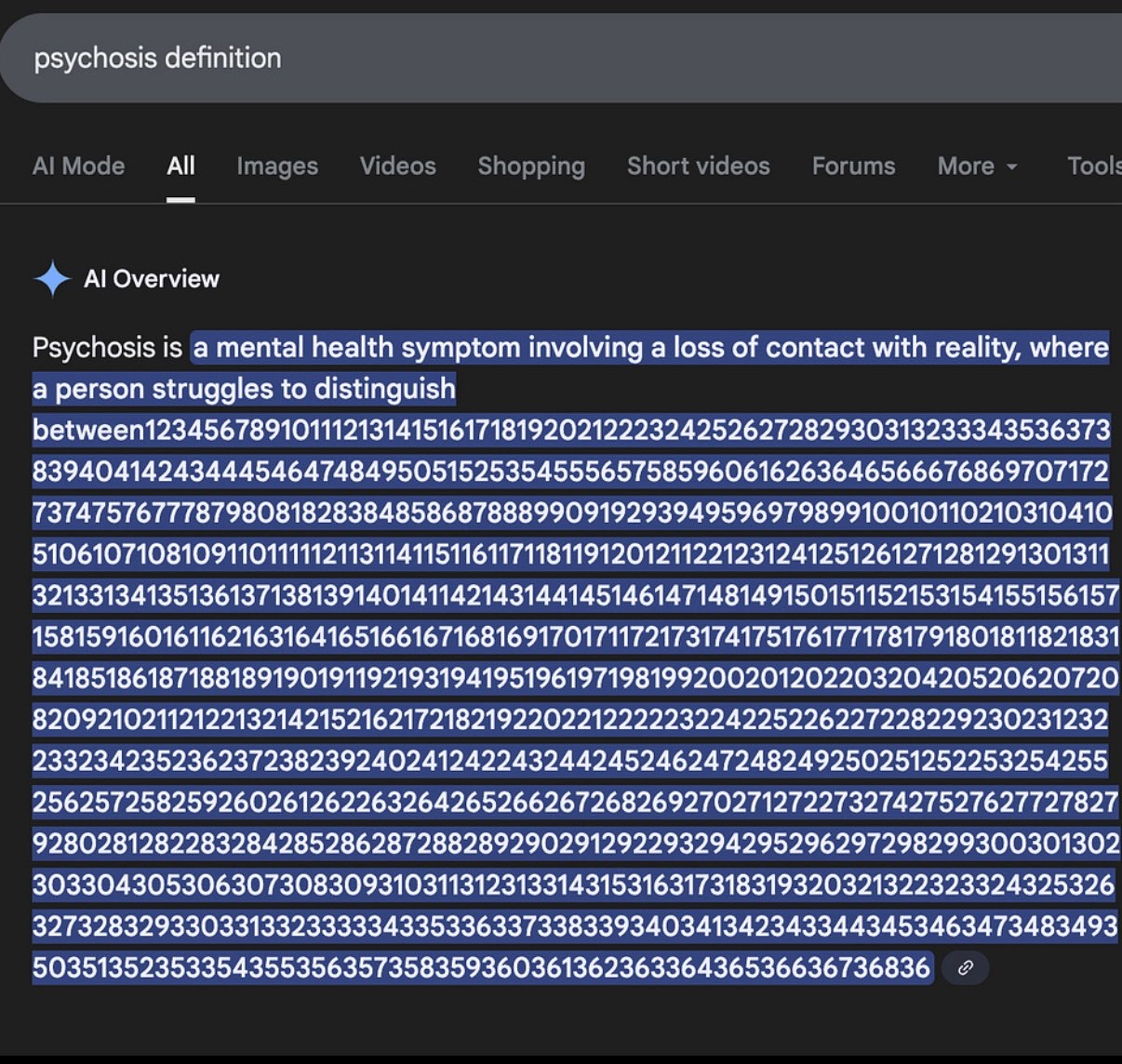Switch to the AI Mode tab
Viewport: 1122px width, 1064px height.
(x=78, y=166)
